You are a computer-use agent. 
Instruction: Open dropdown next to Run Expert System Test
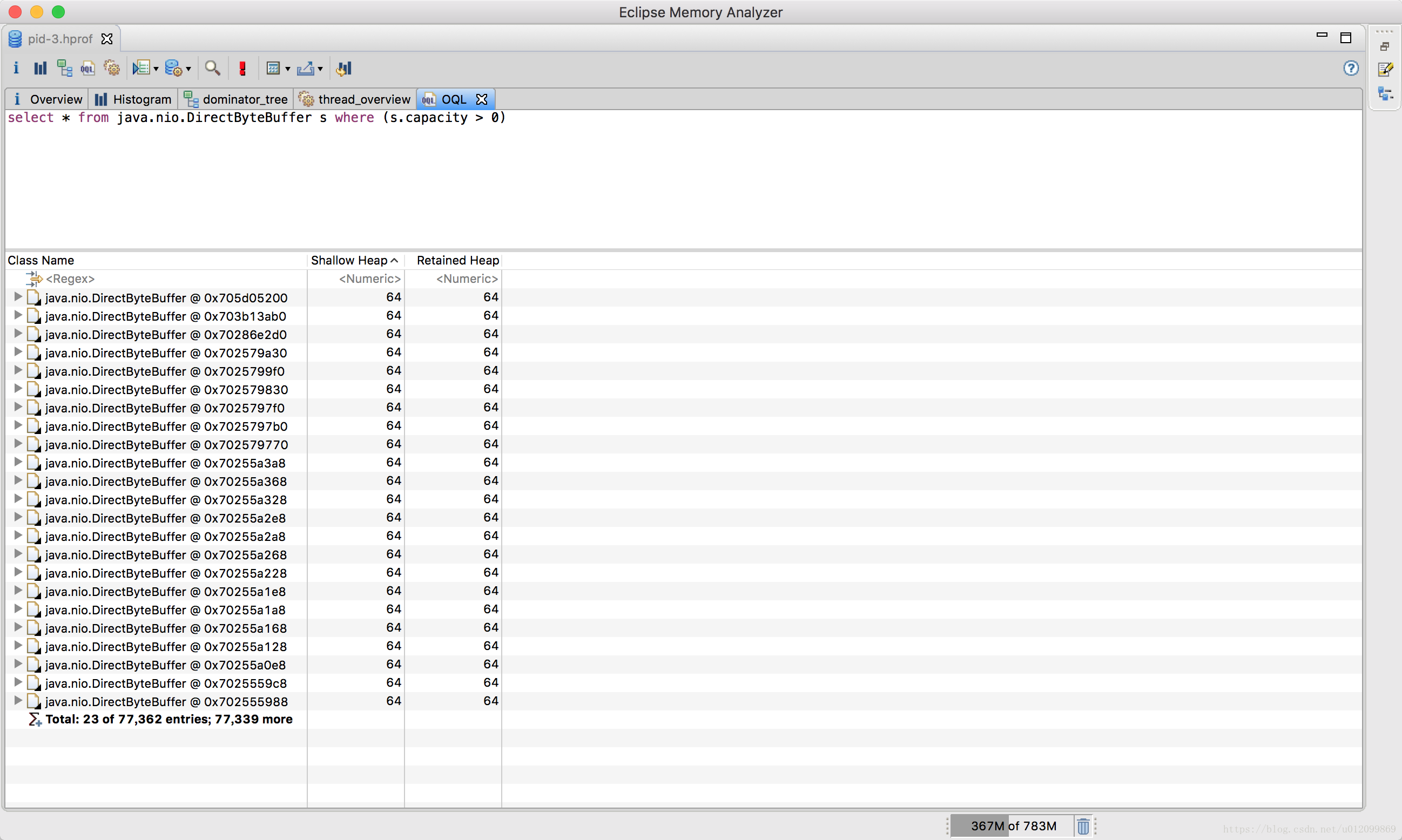pyautogui.click(x=156, y=70)
